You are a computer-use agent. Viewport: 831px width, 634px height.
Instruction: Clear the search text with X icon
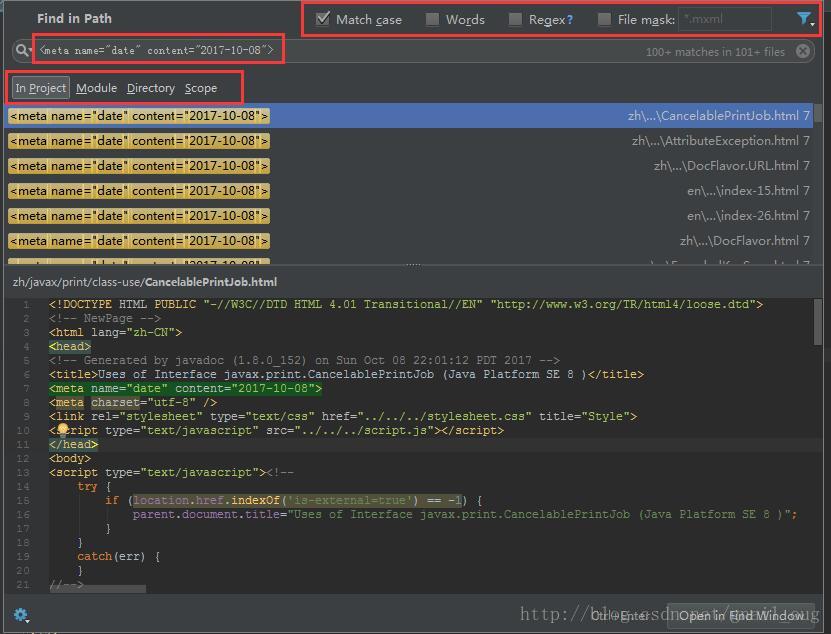(802, 51)
